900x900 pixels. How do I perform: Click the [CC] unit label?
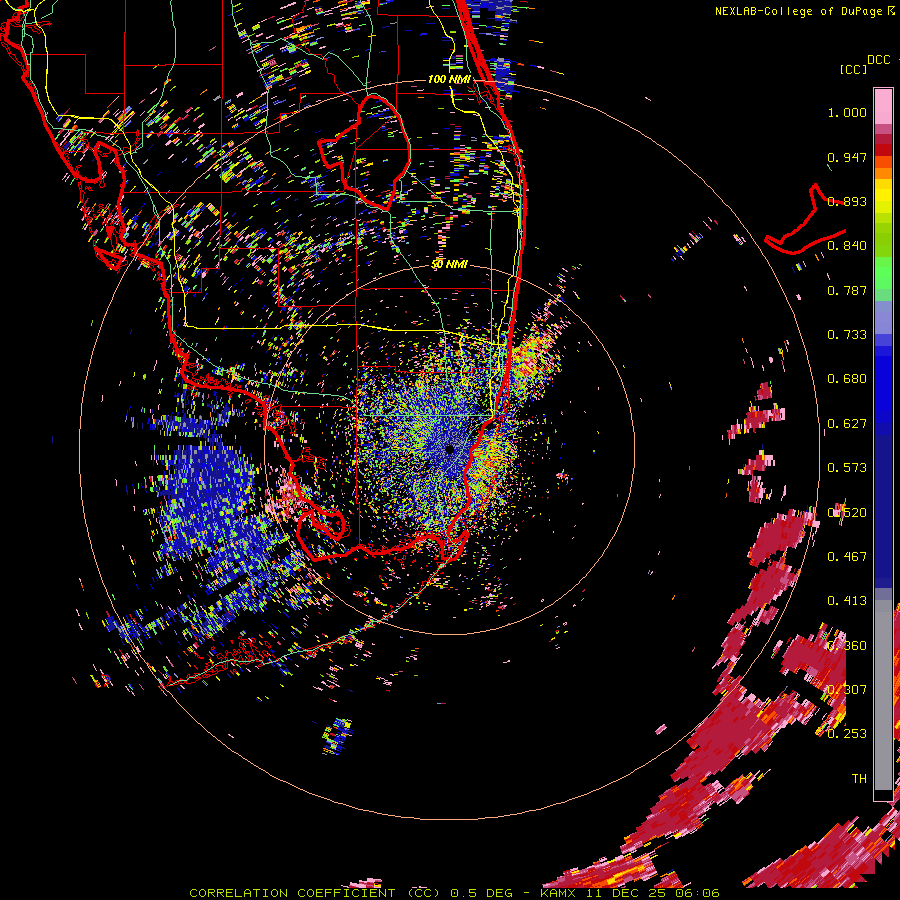(x=853, y=69)
